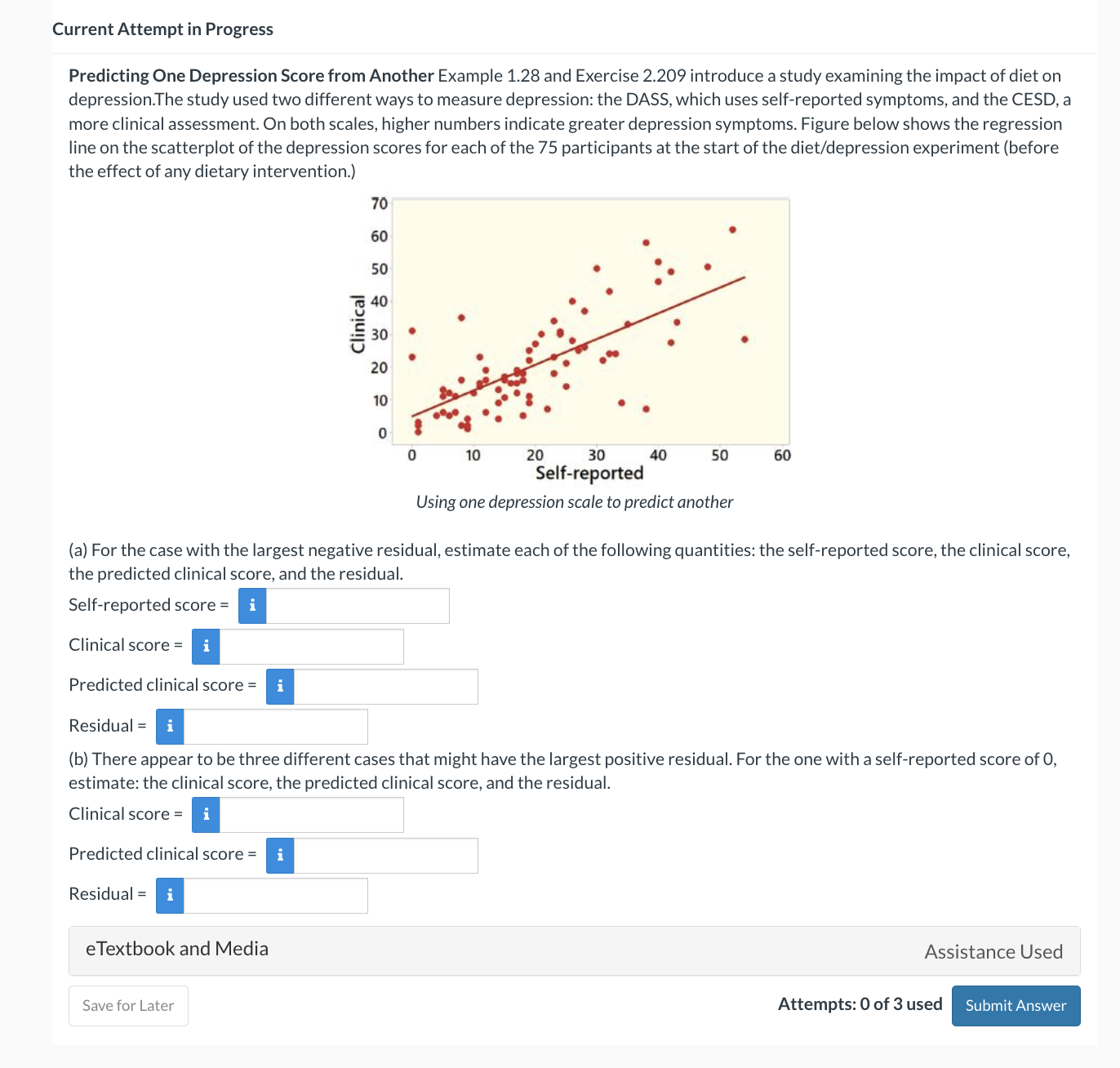Click the info icon beside Clinical score in part (a)

pos(205,646)
